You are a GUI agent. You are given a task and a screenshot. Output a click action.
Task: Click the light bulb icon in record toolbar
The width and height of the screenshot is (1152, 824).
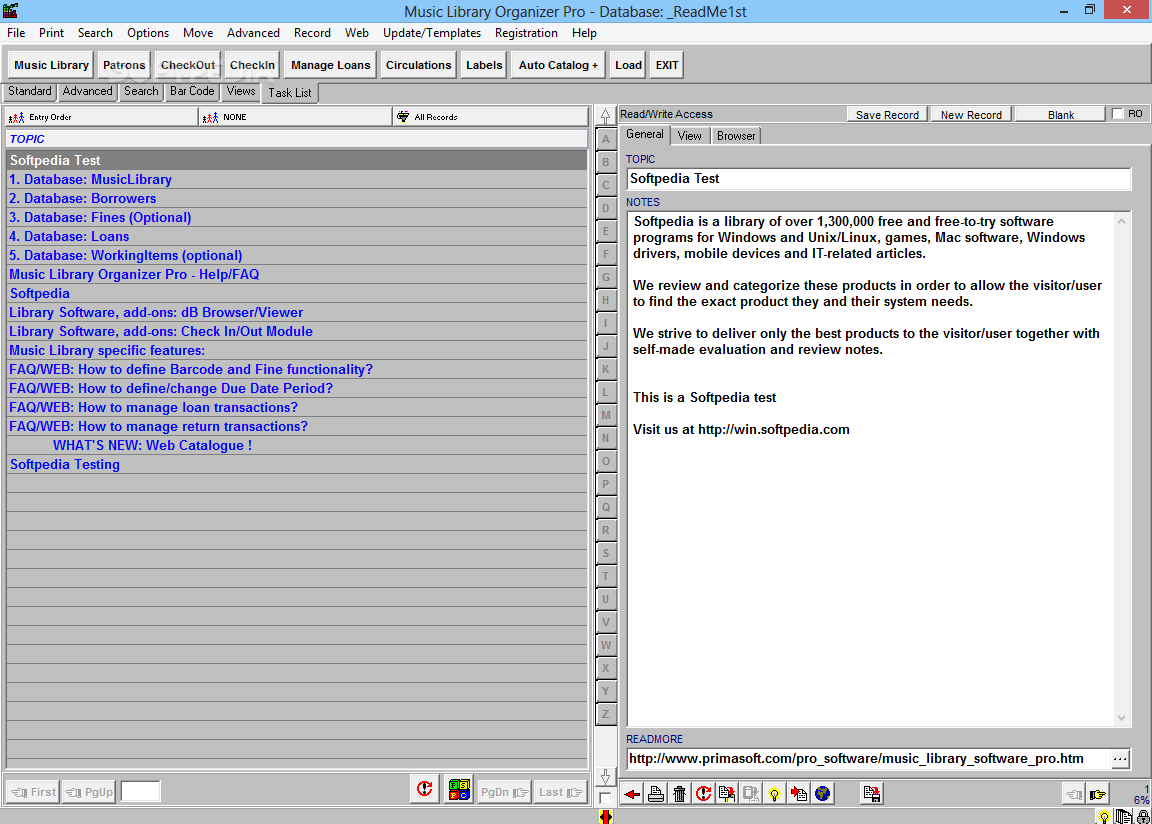tap(774, 793)
